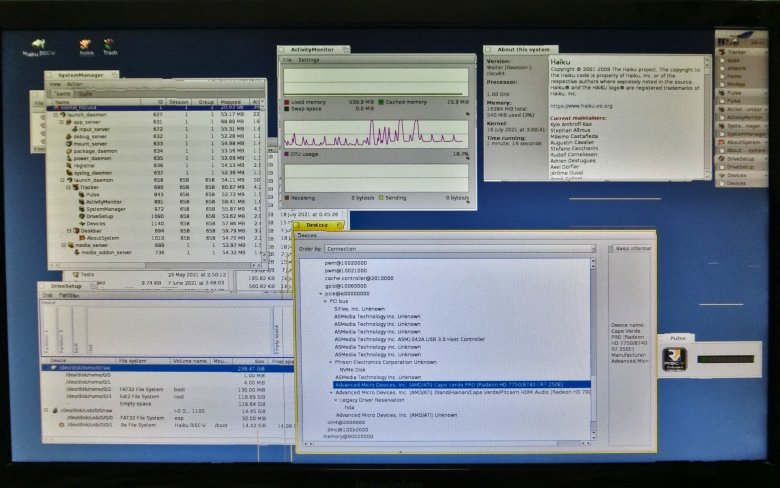Select media_server icon in SystemManager list
Viewport: 780px width, 488px height.
click(71, 245)
